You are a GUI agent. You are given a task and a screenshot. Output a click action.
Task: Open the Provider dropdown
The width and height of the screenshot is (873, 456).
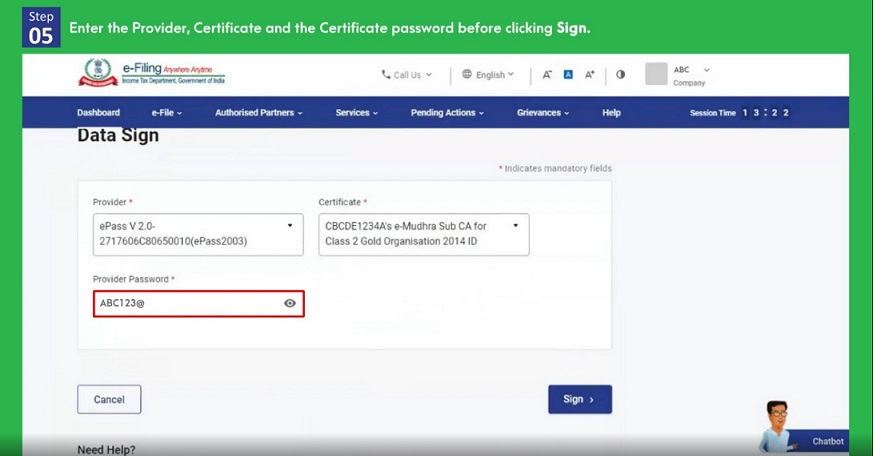click(x=197, y=234)
